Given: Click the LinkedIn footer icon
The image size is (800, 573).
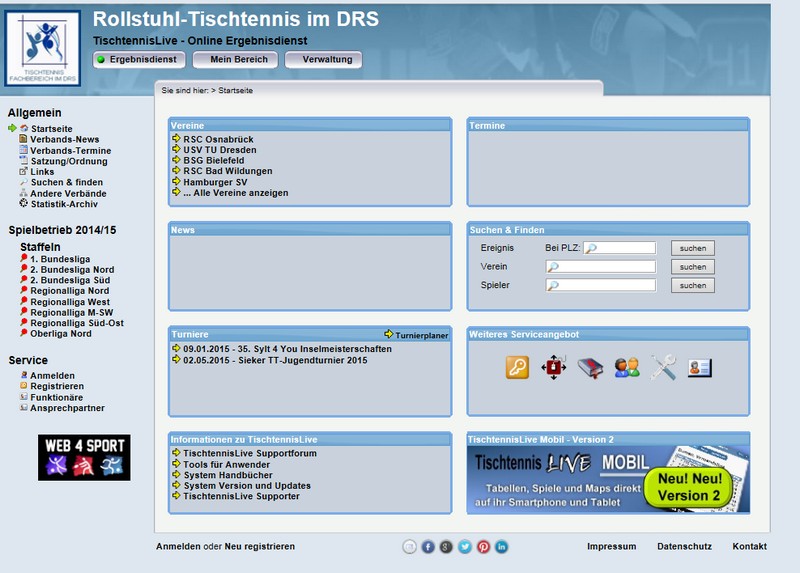Looking at the screenshot, I should [x=501, y=547].
